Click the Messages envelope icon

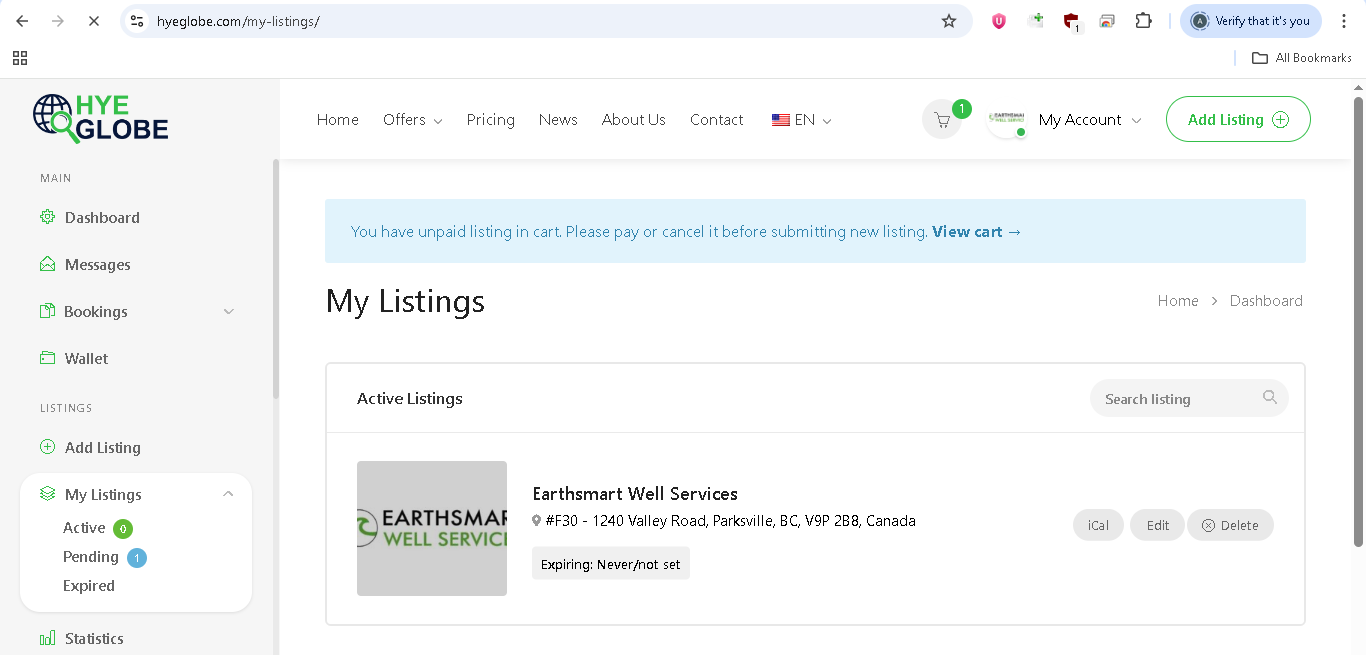47,264
